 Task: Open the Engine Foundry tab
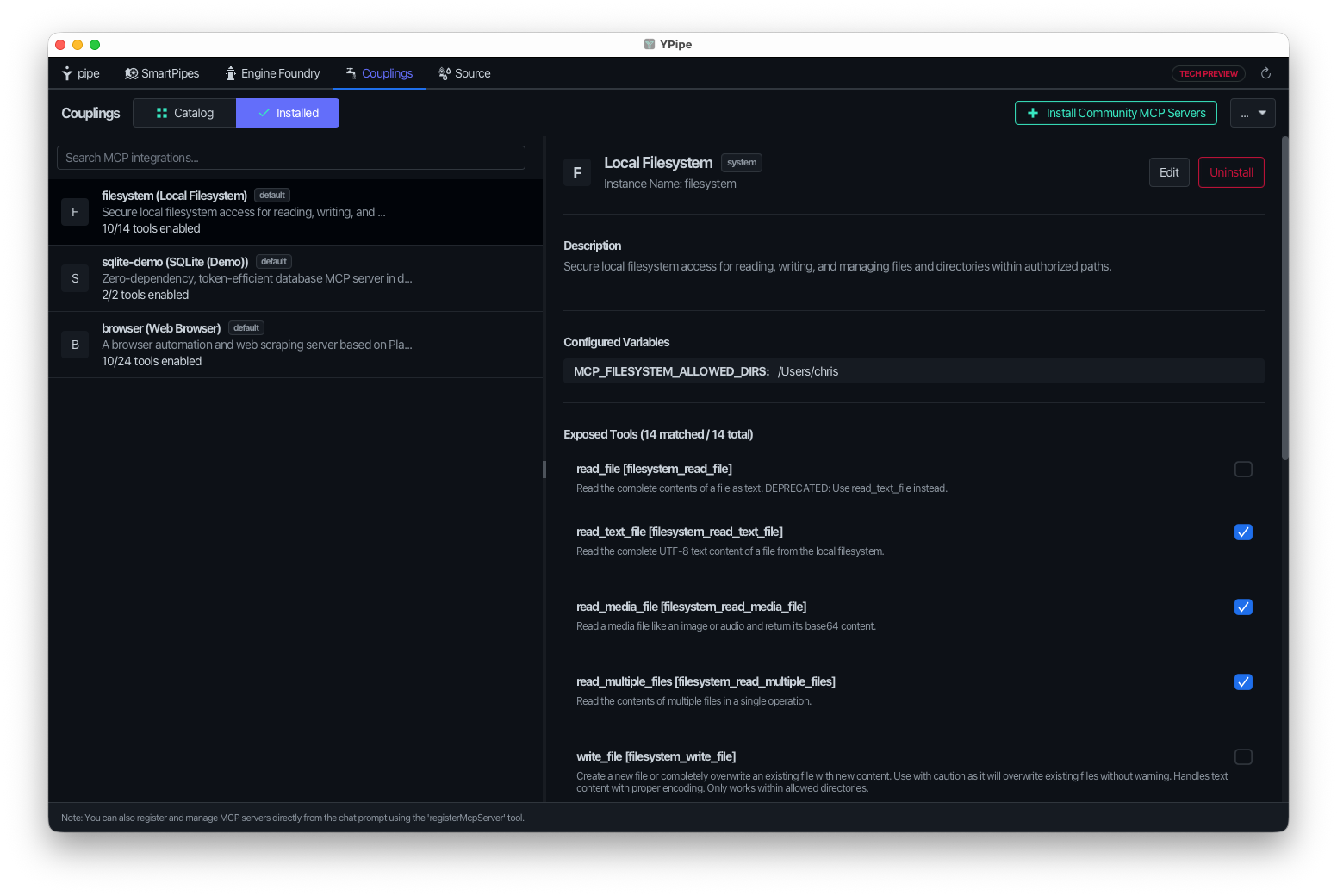click(272, 74)
